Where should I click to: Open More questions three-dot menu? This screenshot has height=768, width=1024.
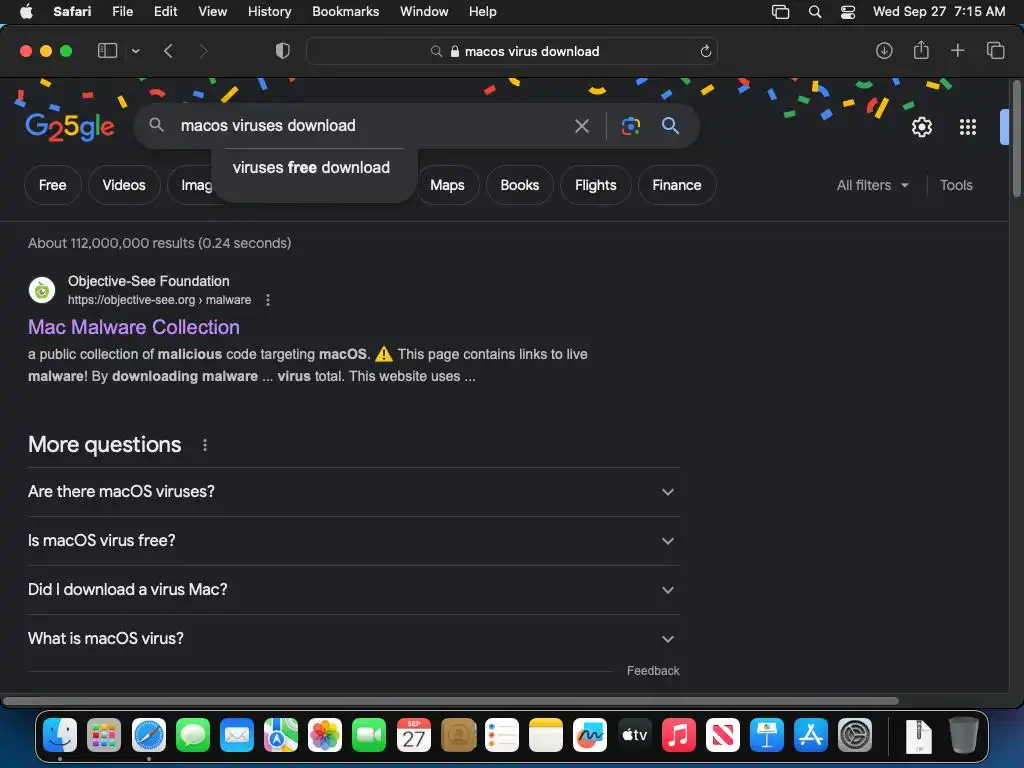pos(205,445)
